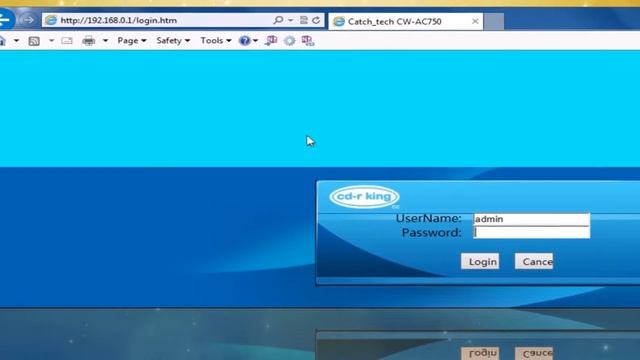Click the RSS Feeds icon
The image size is (640, 360).
tap(34, 41)
